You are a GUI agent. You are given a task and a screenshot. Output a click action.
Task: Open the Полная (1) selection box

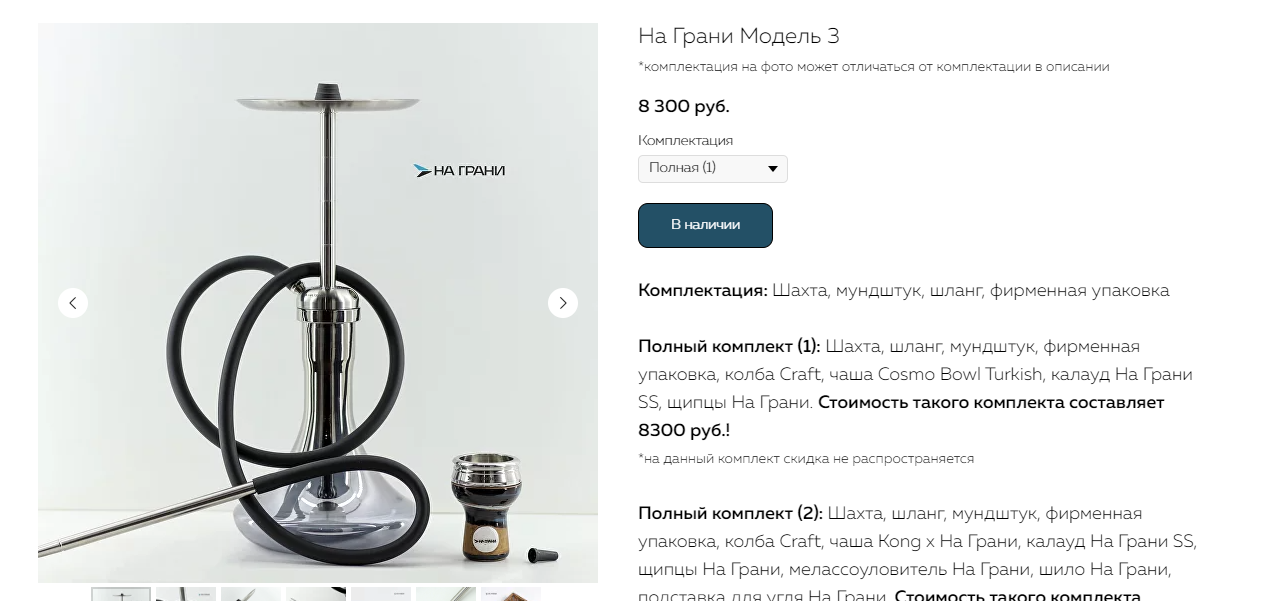pyautogui.click(x=713, y=169)
